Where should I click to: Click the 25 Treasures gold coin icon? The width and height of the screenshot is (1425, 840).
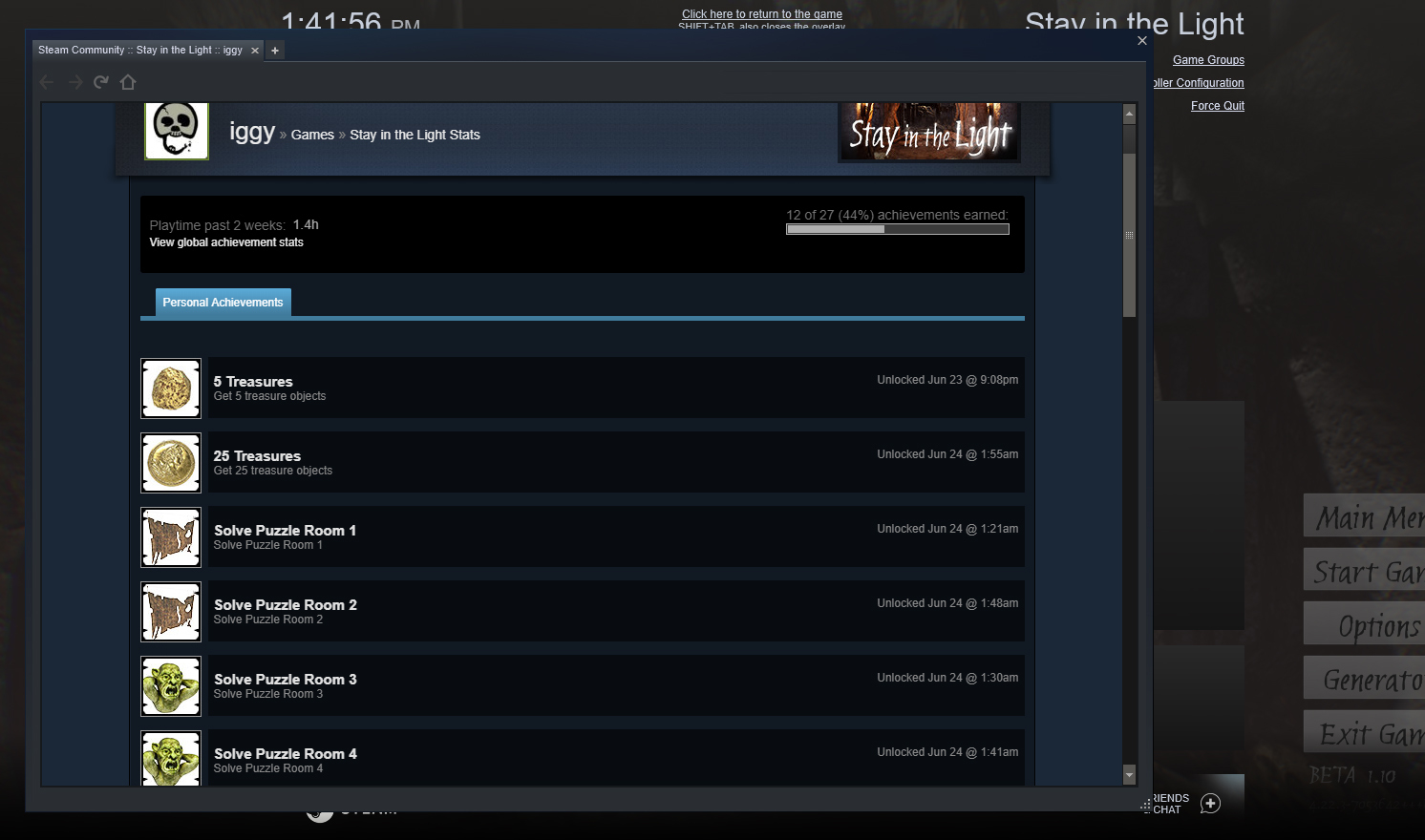pyautogui.click(x=171, y=463)
